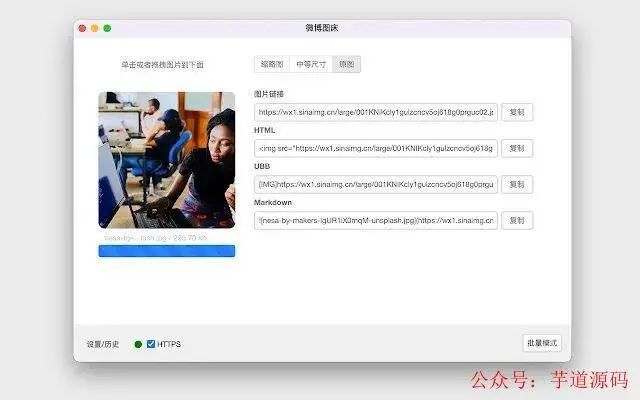Viewport: 640px width, 400px height.
Task: Click the UBB label
Action: coord(262,166)
